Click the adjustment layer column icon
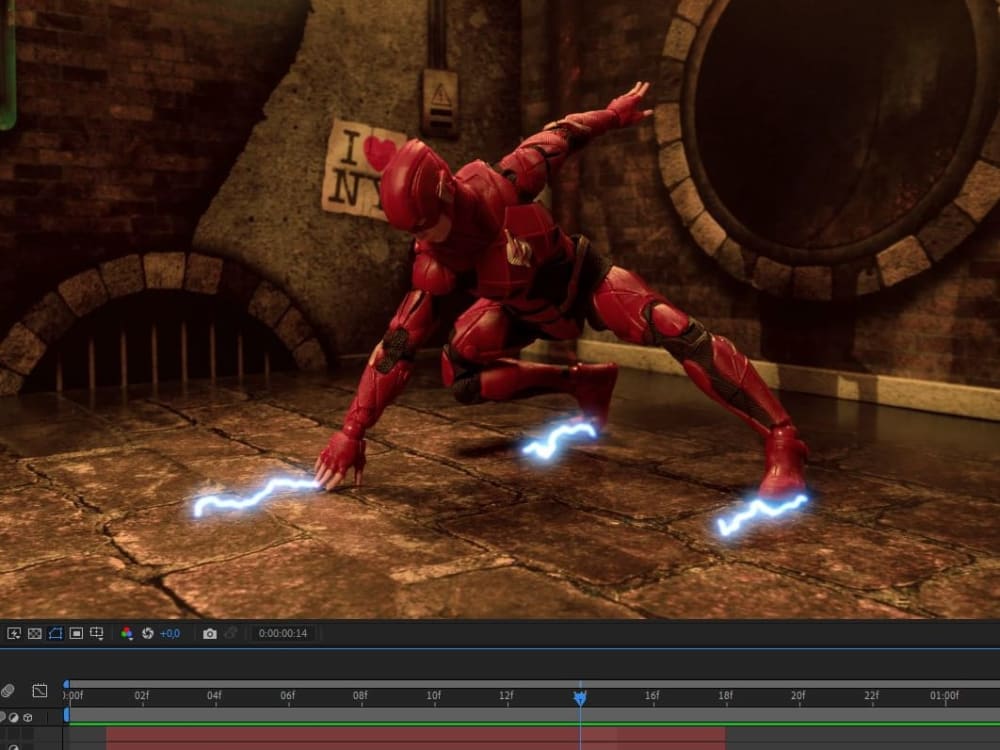Viewport: 1000px width, 750px height. pos(14,717)
